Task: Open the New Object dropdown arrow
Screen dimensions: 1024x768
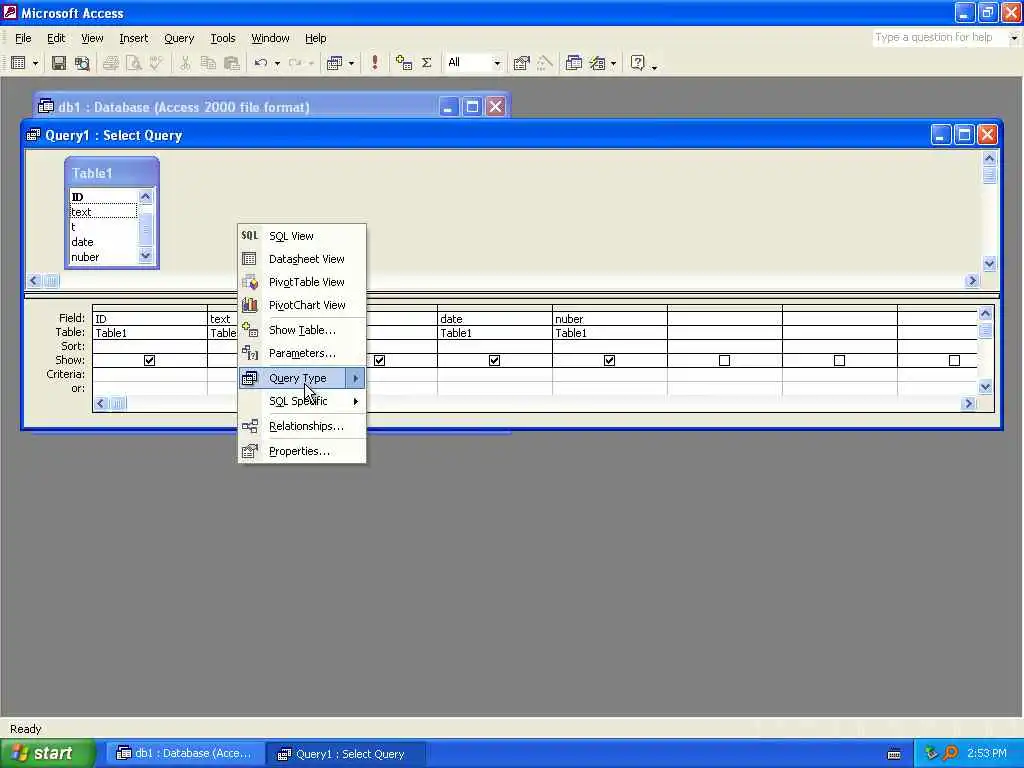Action: (613, 63)
